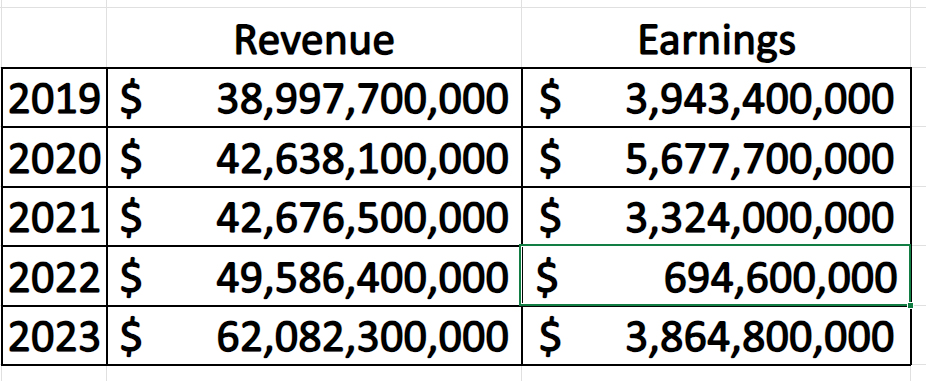Select revenue value 62,082,300,000
Image resolution: width=926 pixels, height=381 pixels.
pos(314,336)
